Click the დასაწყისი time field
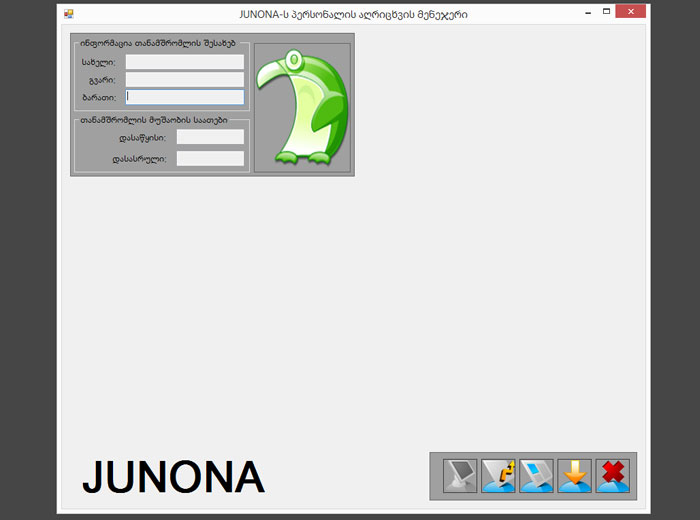Viewport: 700px width, 520px height. tap(210, 137)
